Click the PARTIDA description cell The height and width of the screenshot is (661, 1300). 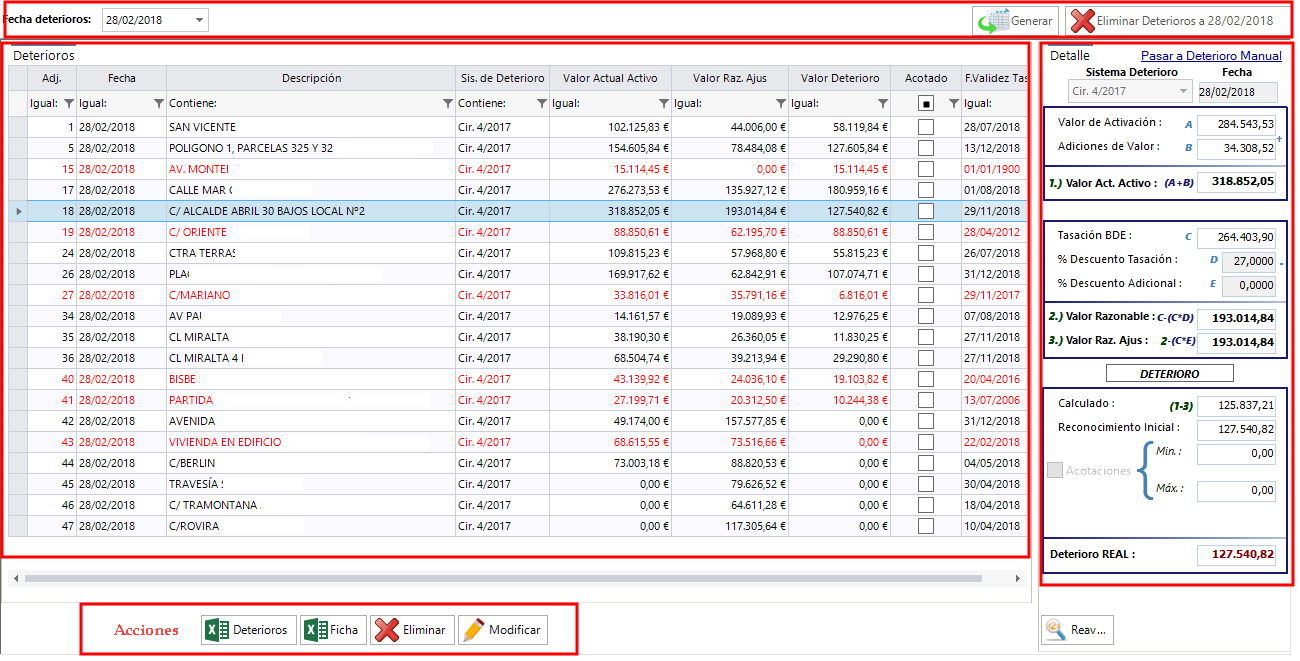point(311,400)
